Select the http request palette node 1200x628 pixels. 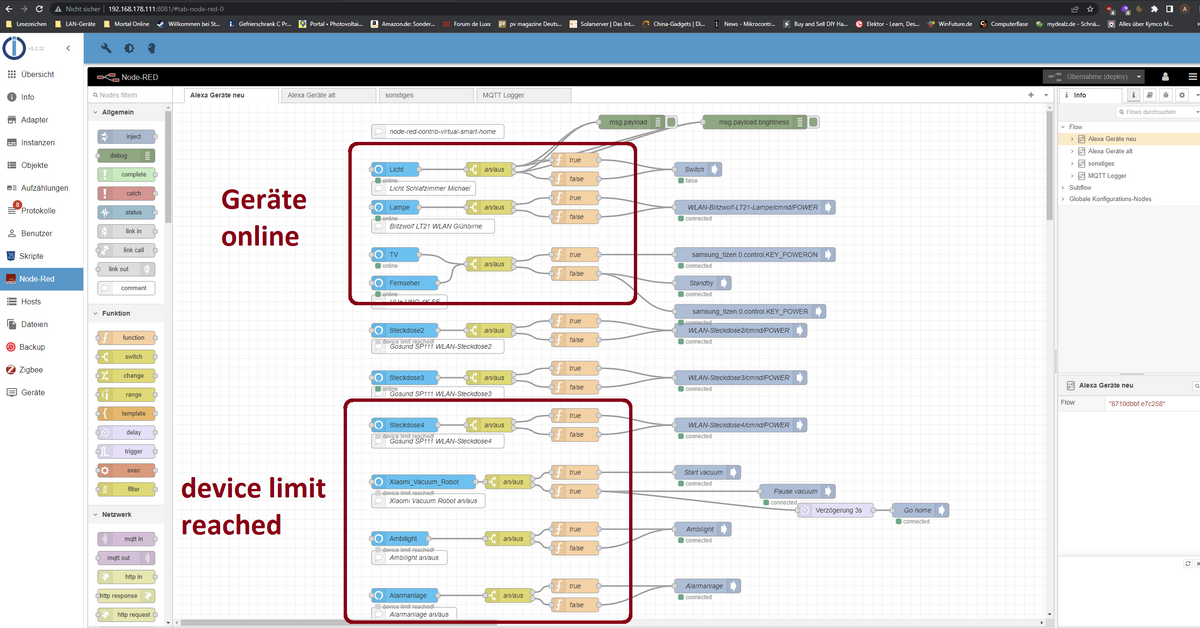(x=126, y=614)
